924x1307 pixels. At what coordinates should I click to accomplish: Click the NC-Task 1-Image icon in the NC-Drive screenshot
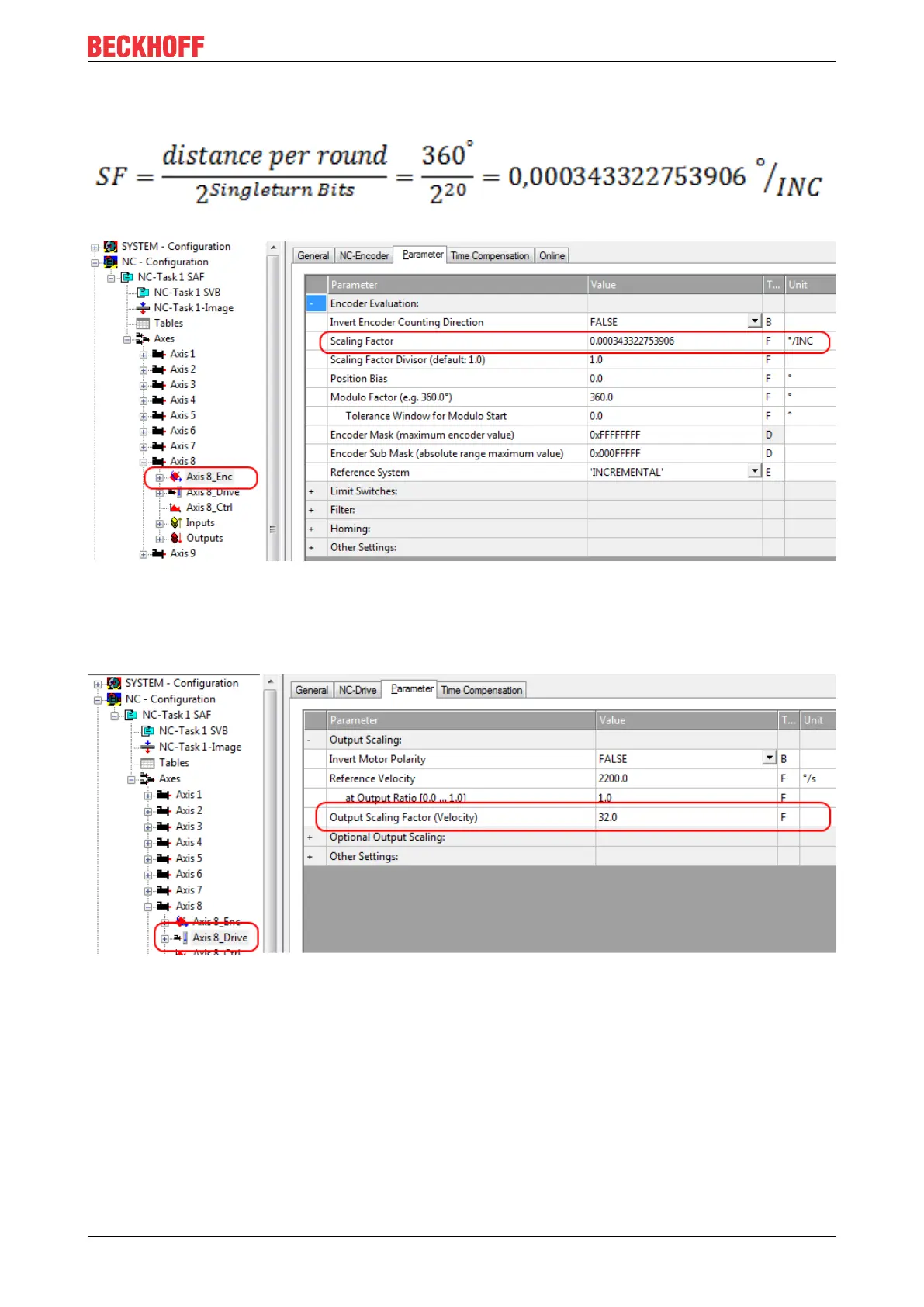coord(147,747)
